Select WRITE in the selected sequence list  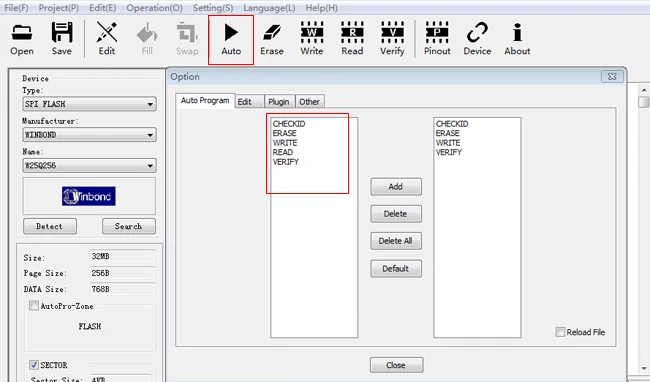point(448,143)
